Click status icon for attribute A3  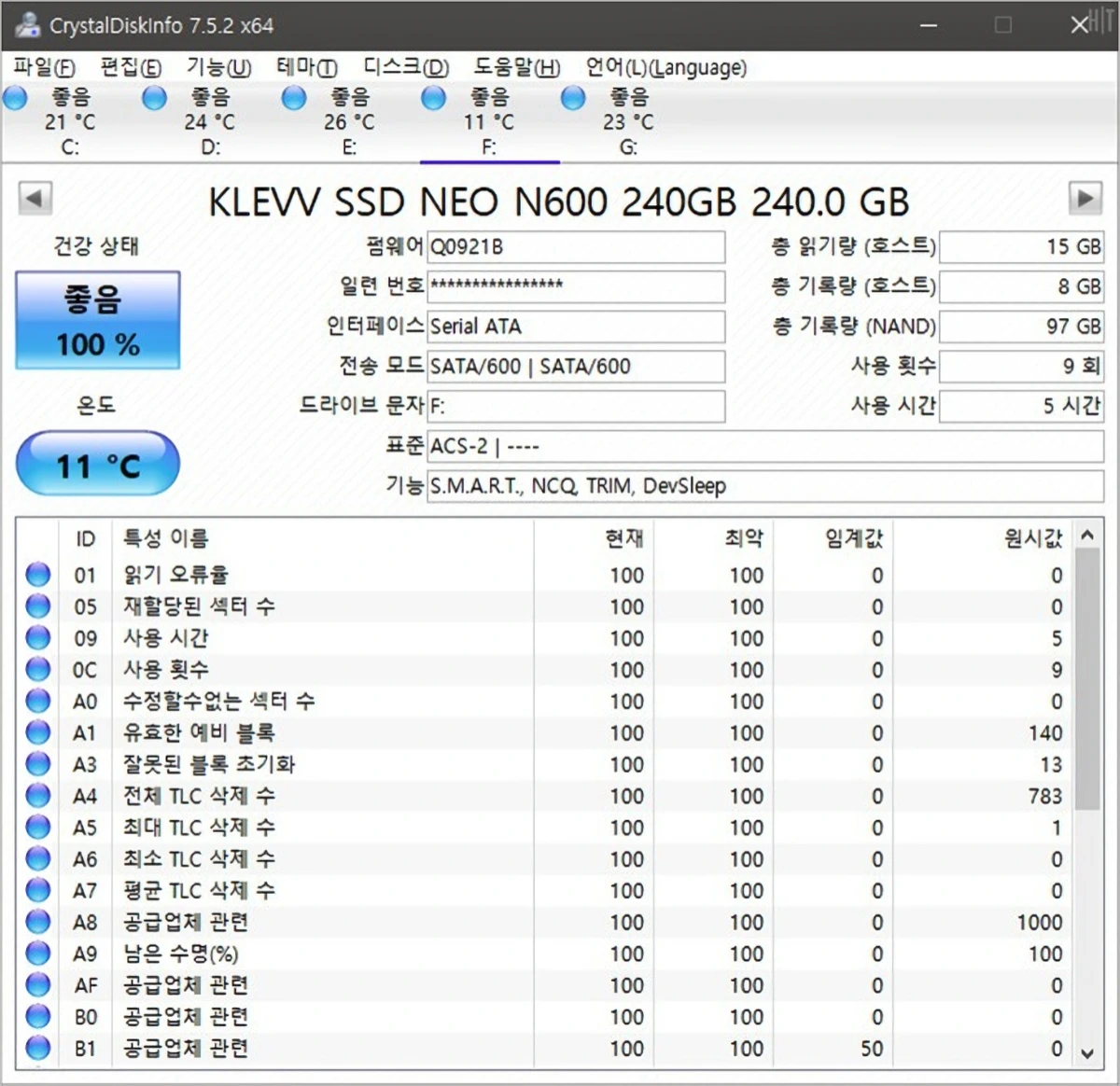click(x=38, y=764)
